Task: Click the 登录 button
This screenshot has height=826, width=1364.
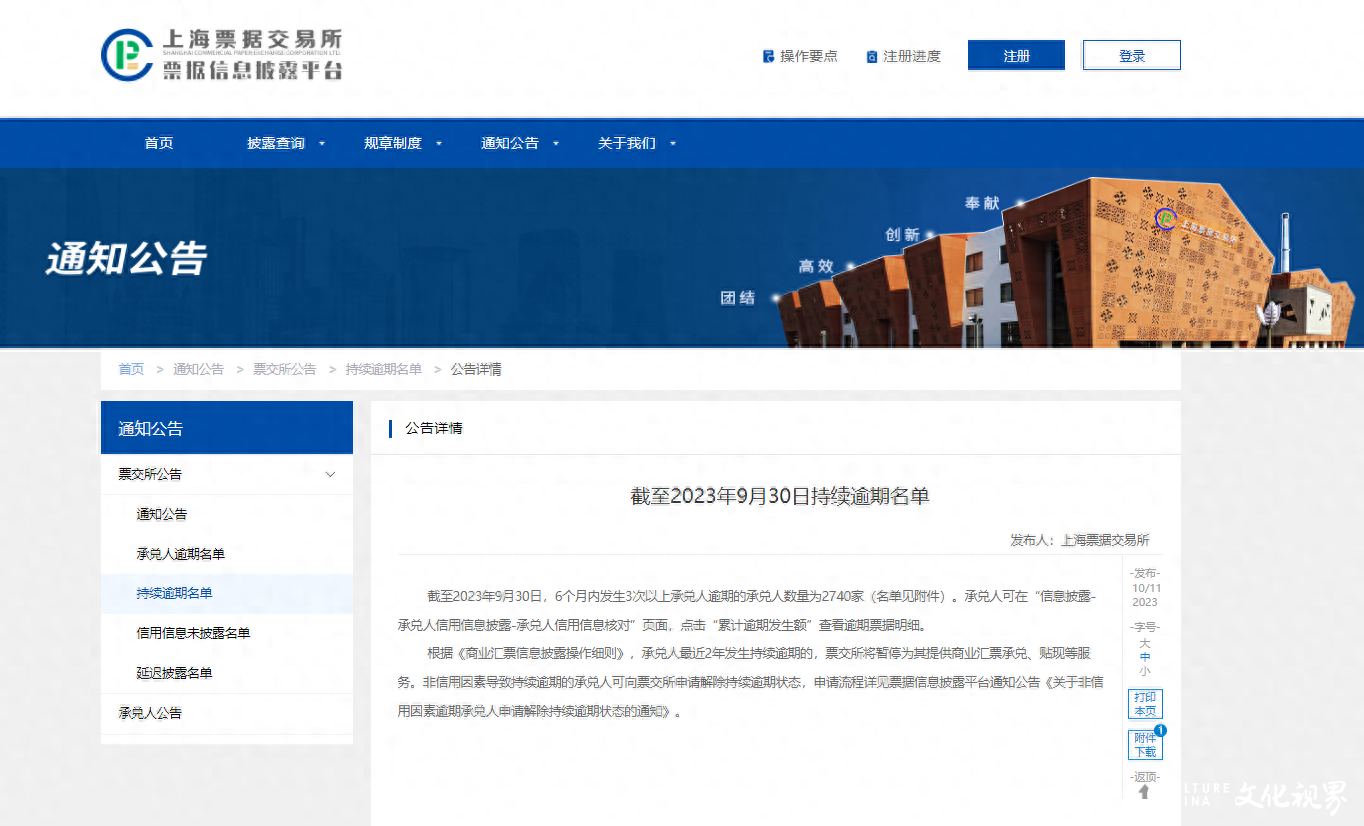Action: click(1132, 56)
